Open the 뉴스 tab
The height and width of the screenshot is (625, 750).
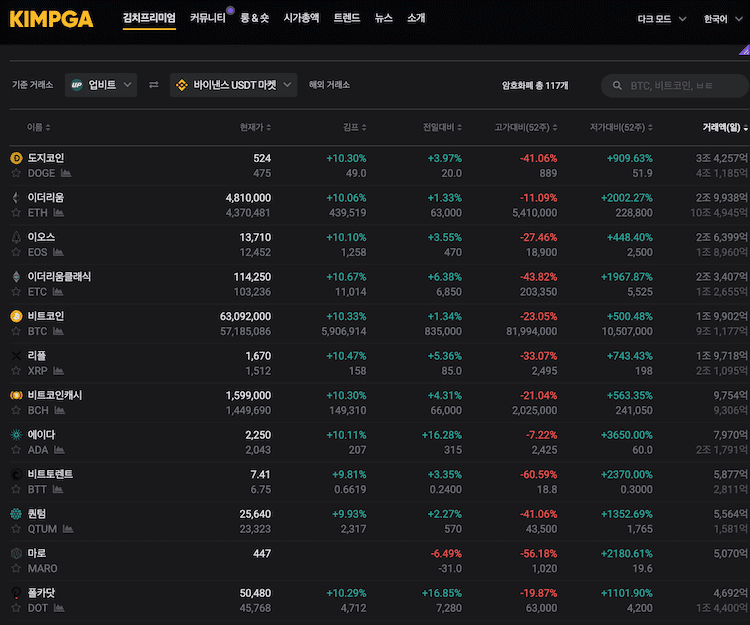pyautogui.click(x=384, y=18)
